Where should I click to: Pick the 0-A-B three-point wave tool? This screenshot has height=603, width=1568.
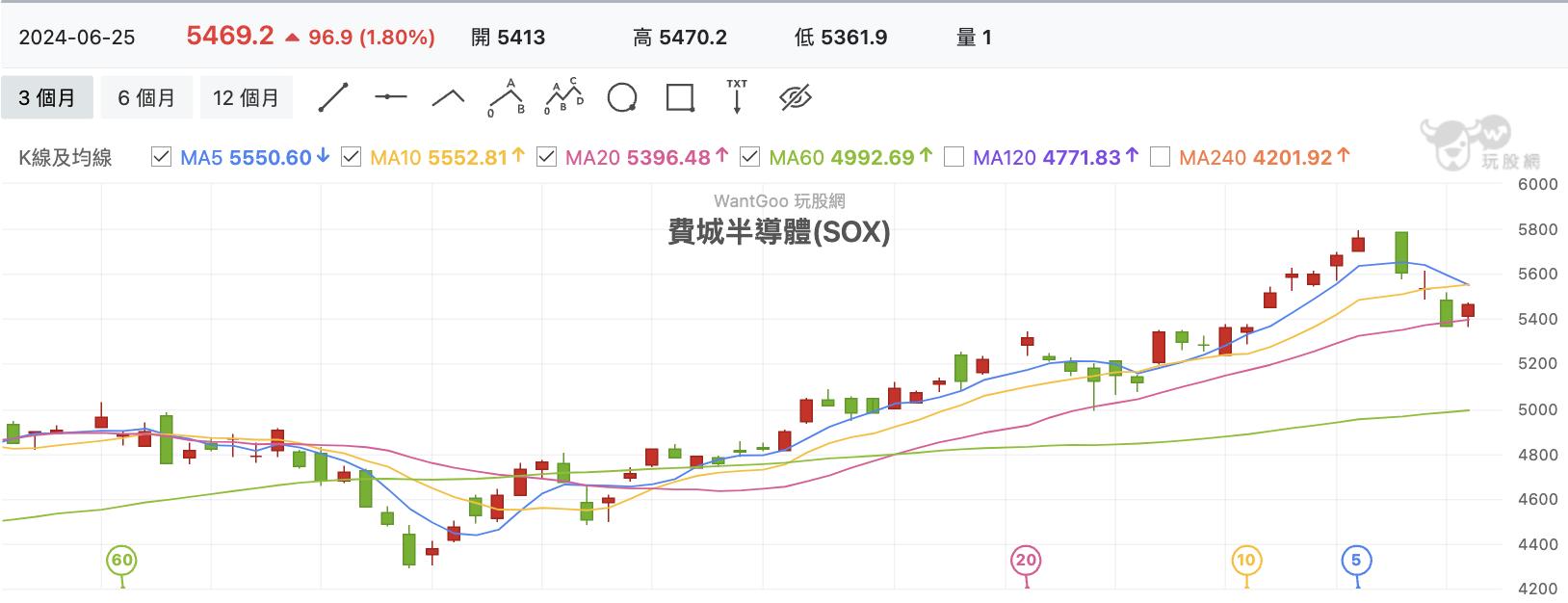[507, 97]
